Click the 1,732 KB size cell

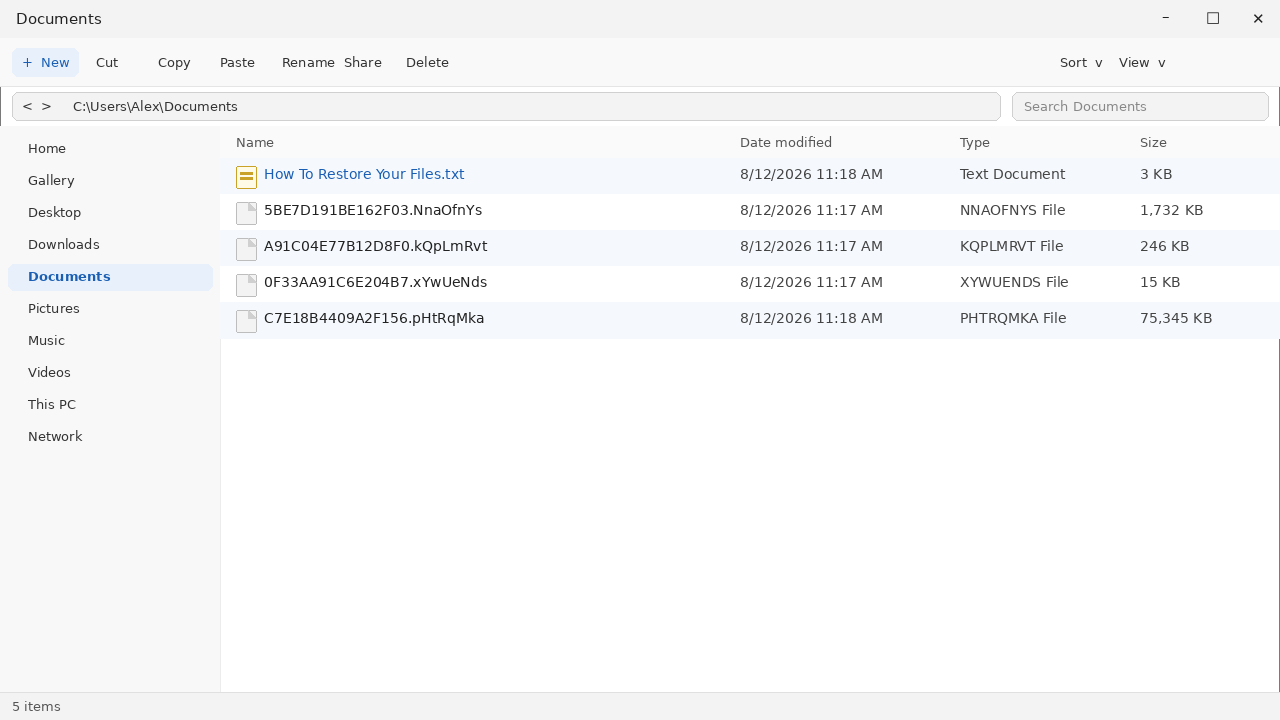(1171, 210)
